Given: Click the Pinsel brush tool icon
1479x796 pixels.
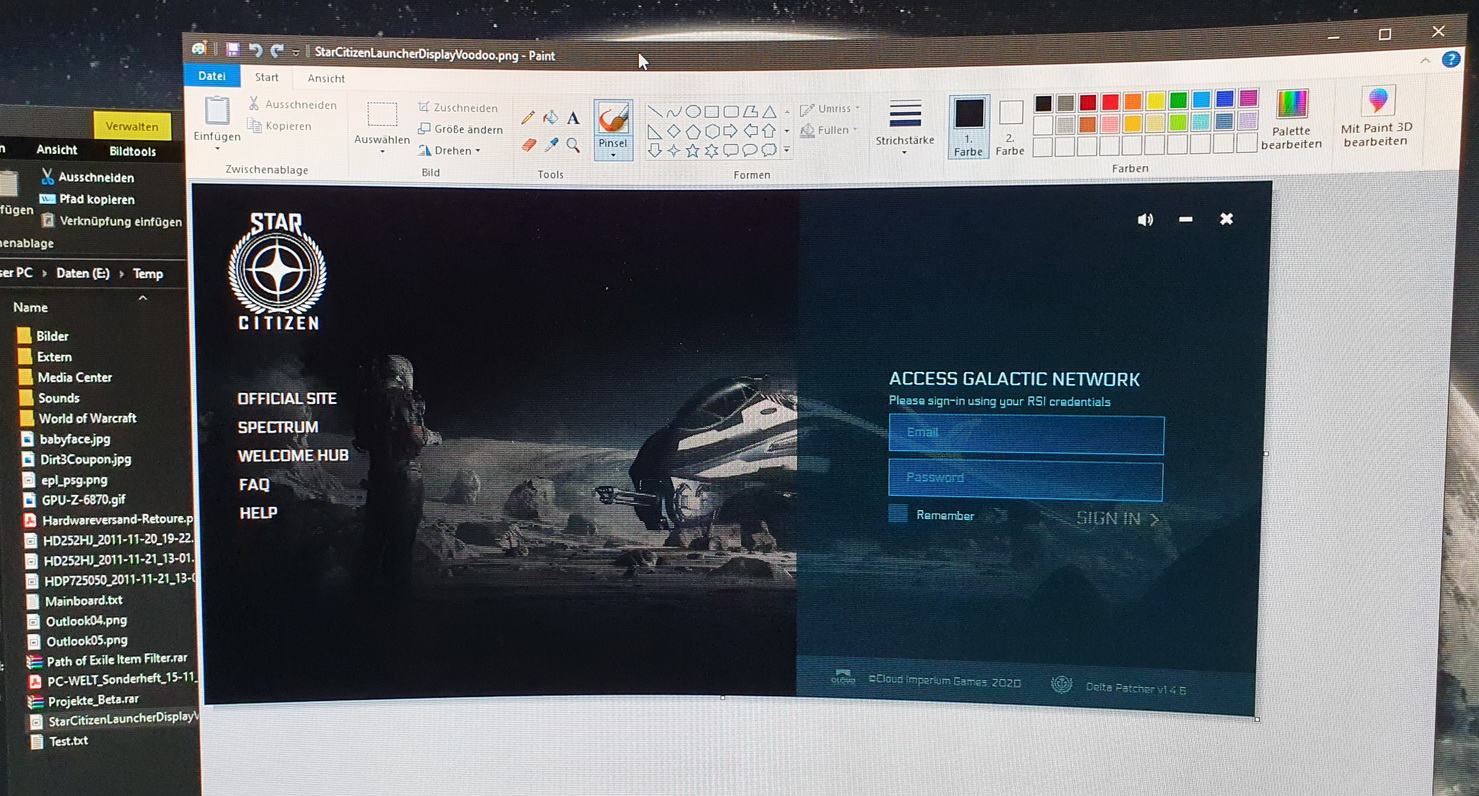Looking at the screenshot, I should point(613,119).
